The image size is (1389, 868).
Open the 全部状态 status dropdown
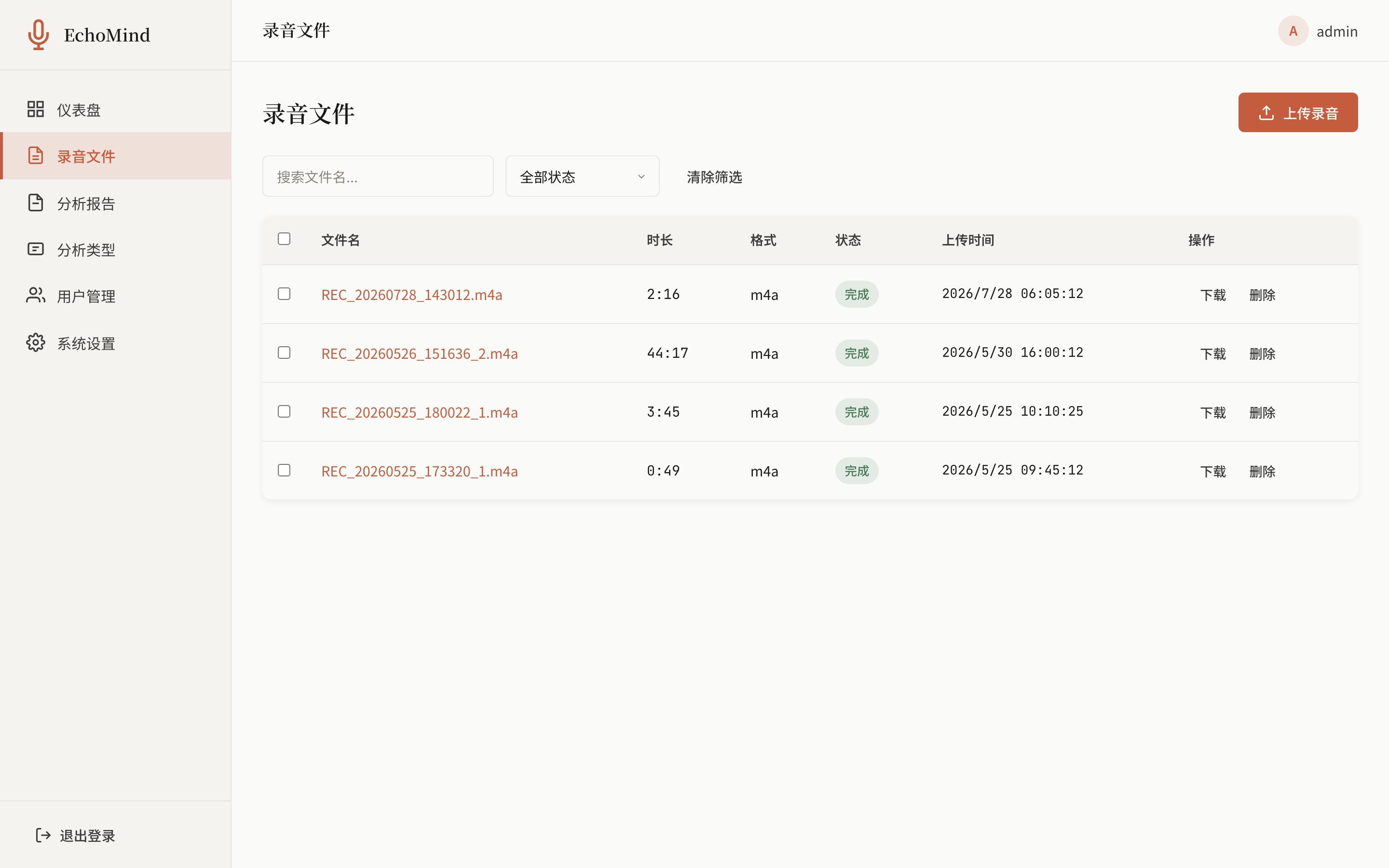[x=582, y=176]
